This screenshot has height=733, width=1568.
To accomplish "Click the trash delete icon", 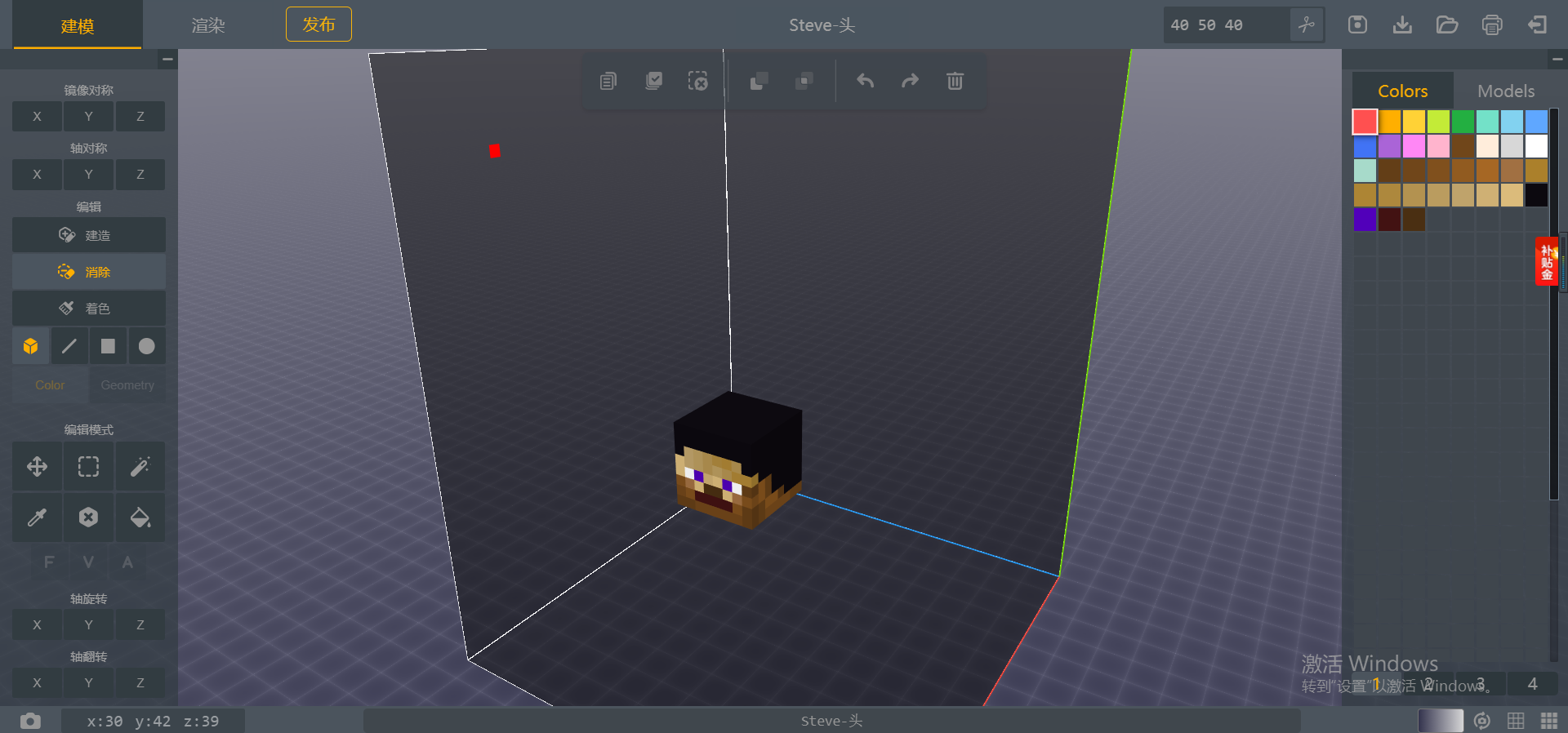I will pos(955,81).
